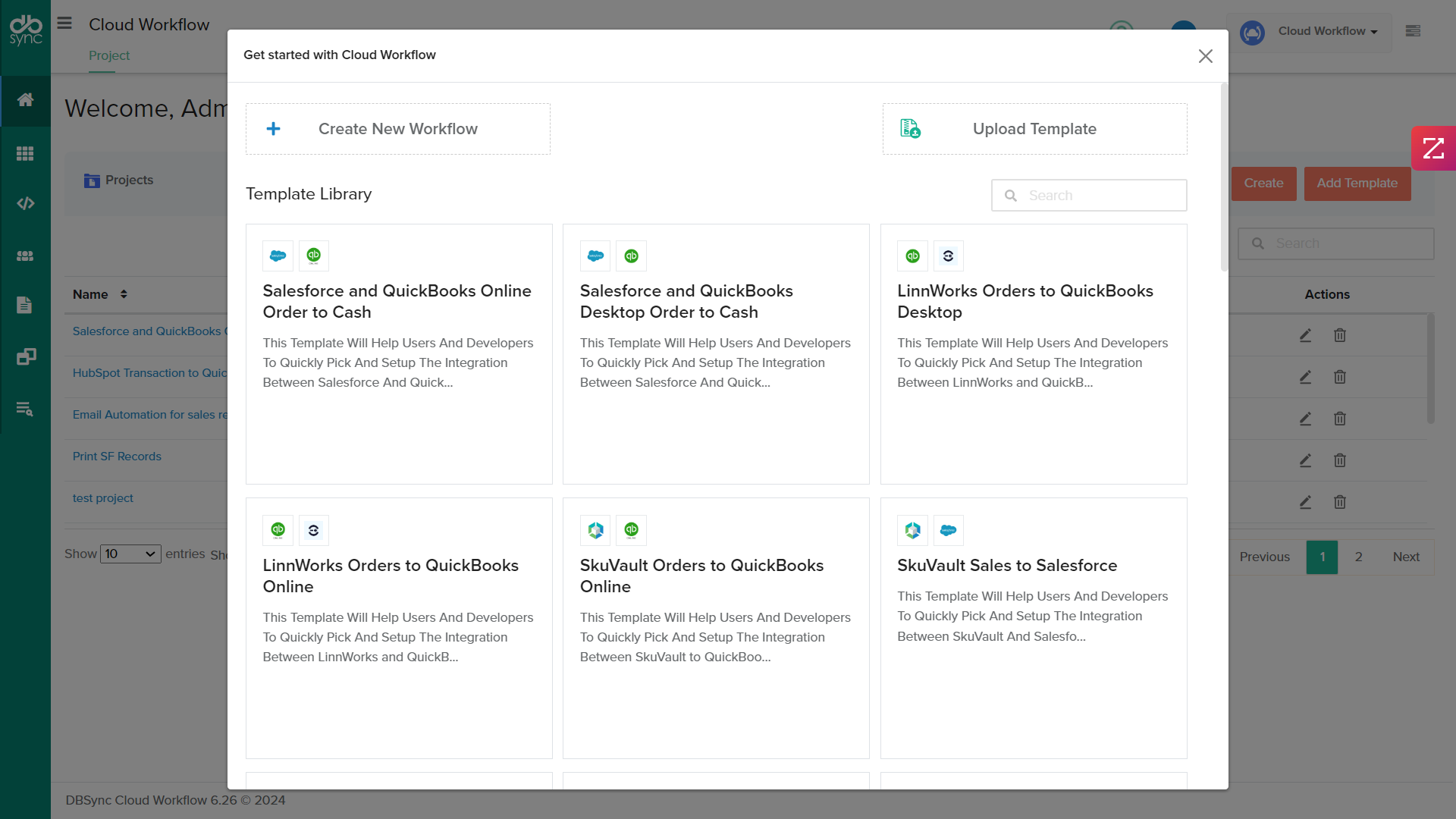Click LinnWorks icon on QuickBooks Desktop card
1456x819 pixels.
[948, 256]
